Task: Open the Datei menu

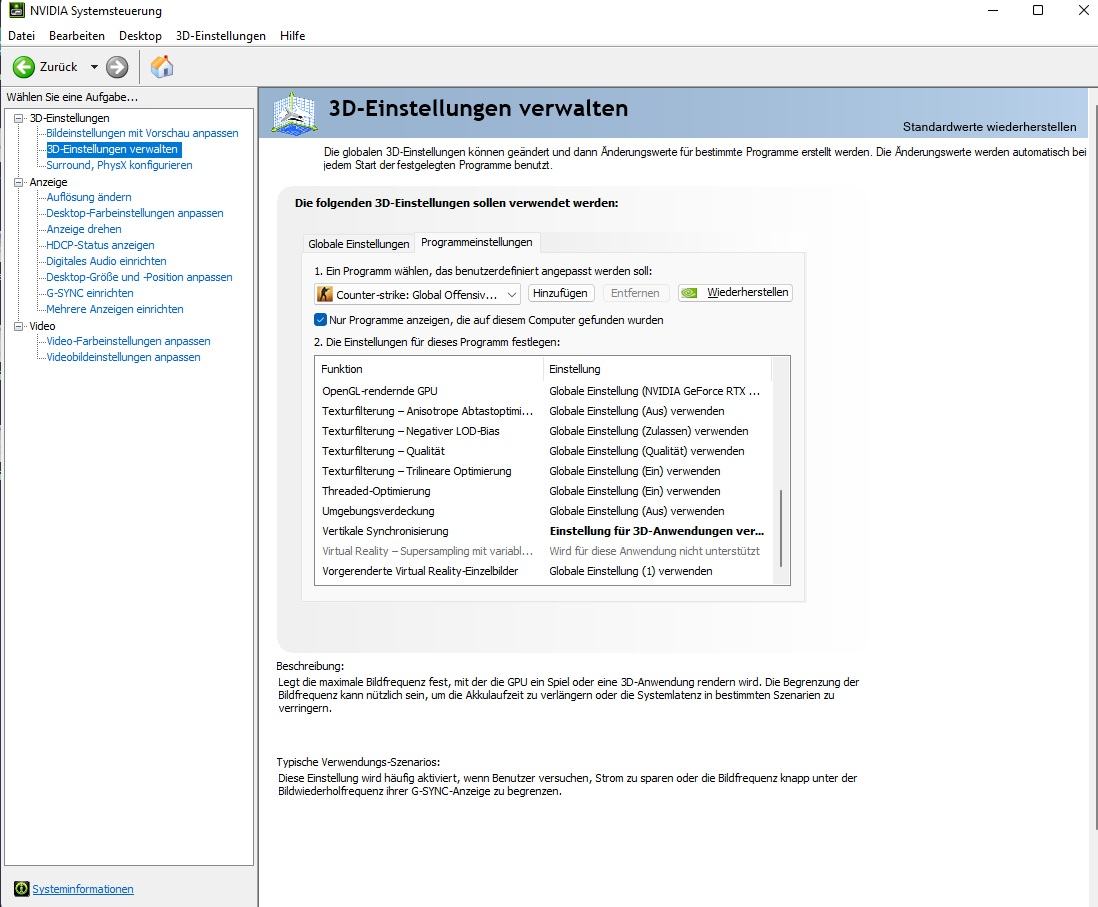Action: point(22,36)
